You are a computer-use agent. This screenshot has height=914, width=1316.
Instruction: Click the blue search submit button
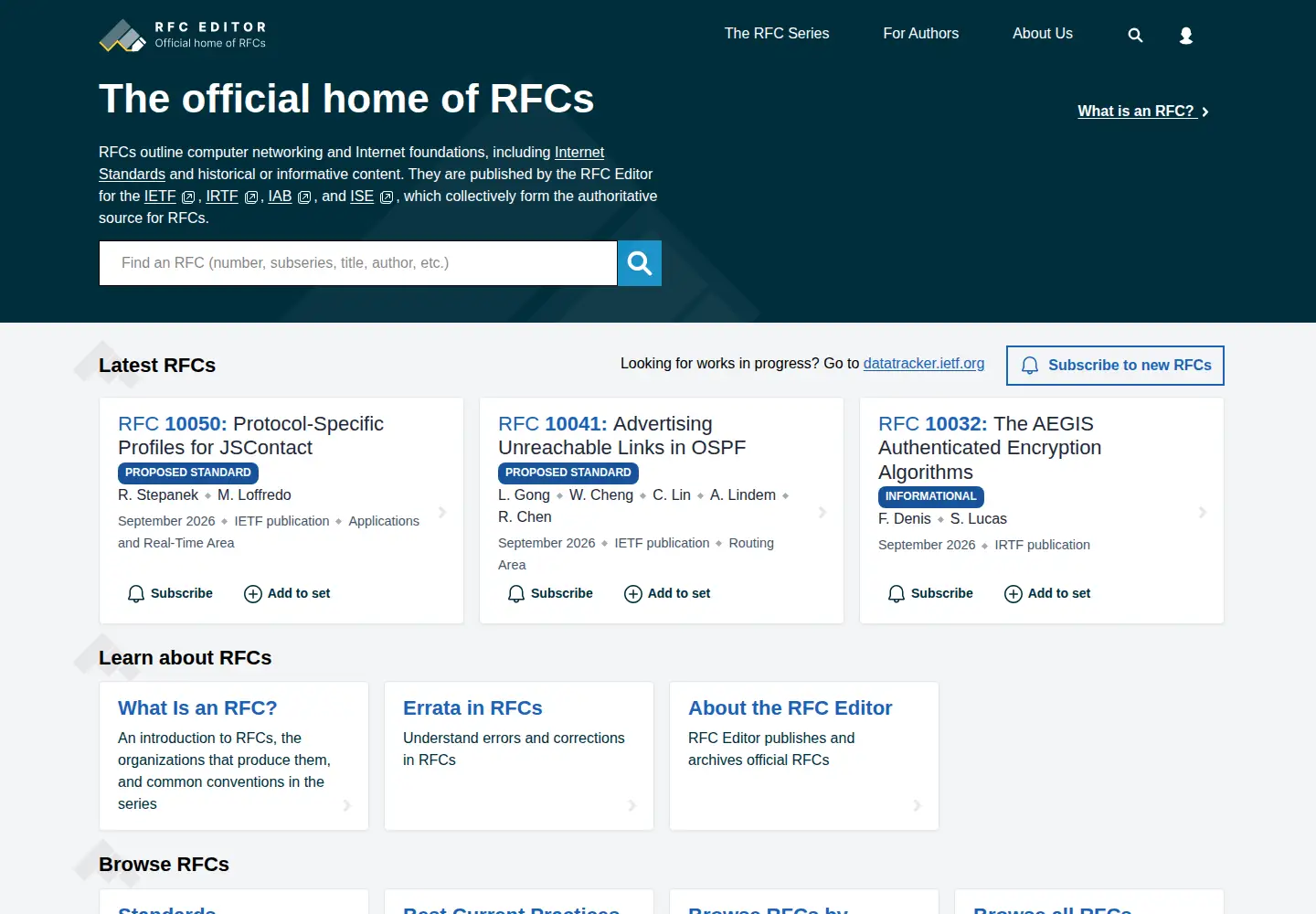[x=640, y=263]
